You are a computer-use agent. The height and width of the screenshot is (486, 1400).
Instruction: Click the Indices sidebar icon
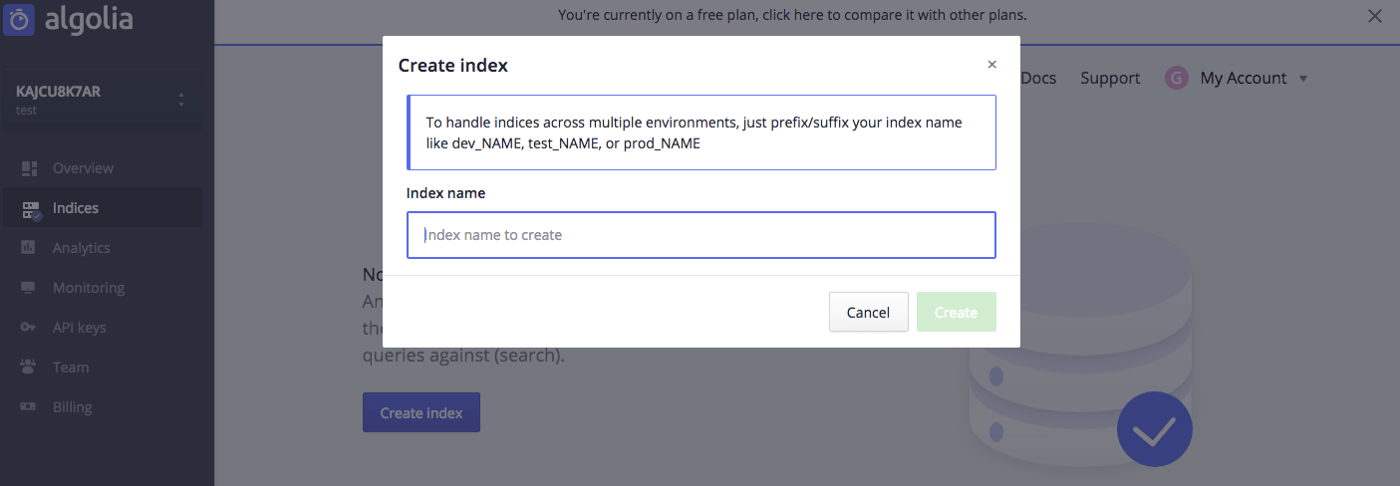point(31,209)
